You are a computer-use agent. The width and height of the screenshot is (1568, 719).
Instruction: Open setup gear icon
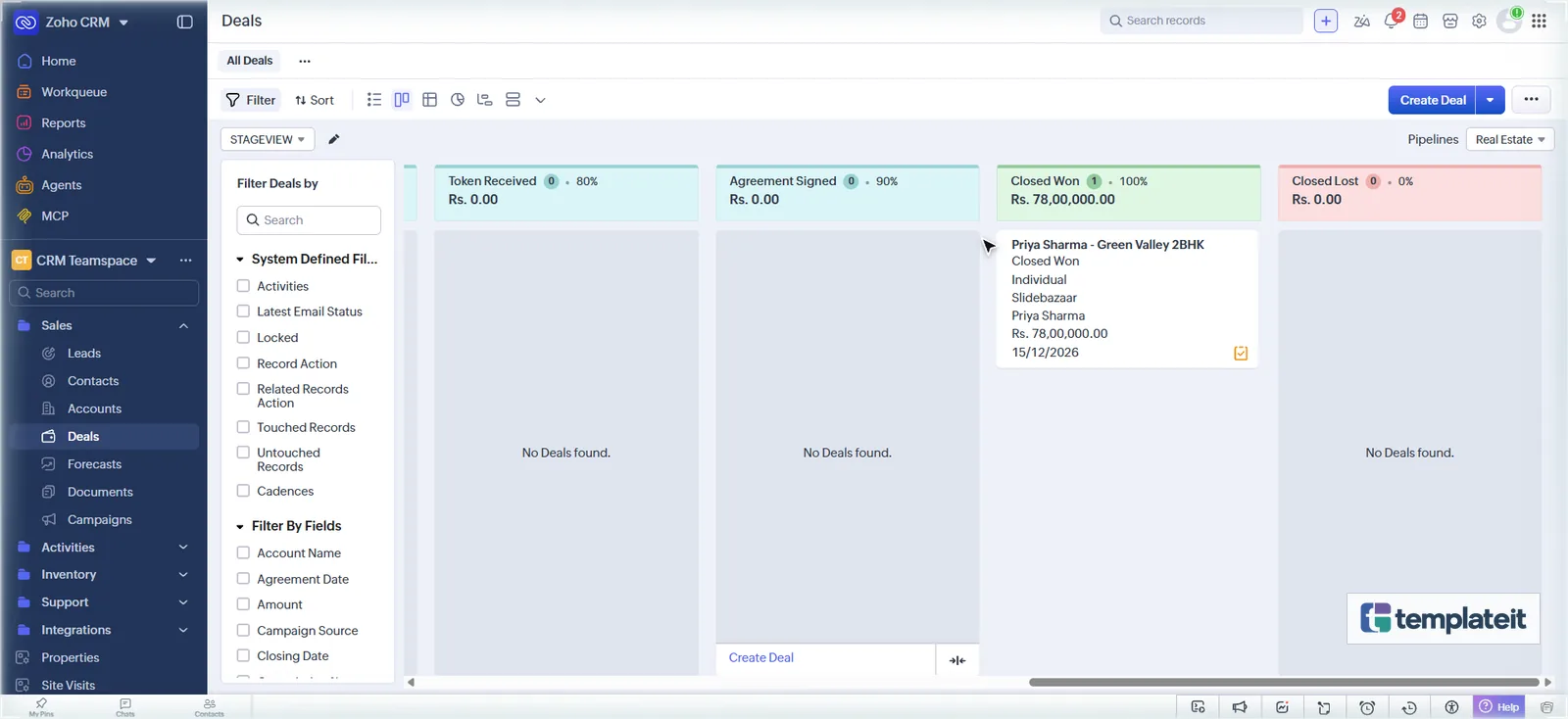(x=1479, y=21)
